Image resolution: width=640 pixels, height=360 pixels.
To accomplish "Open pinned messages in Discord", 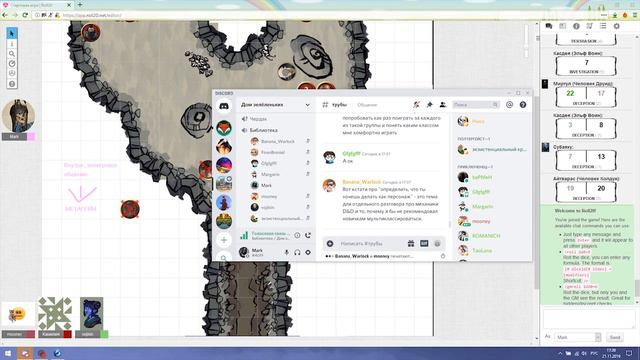I will click(x=429, y=105).
